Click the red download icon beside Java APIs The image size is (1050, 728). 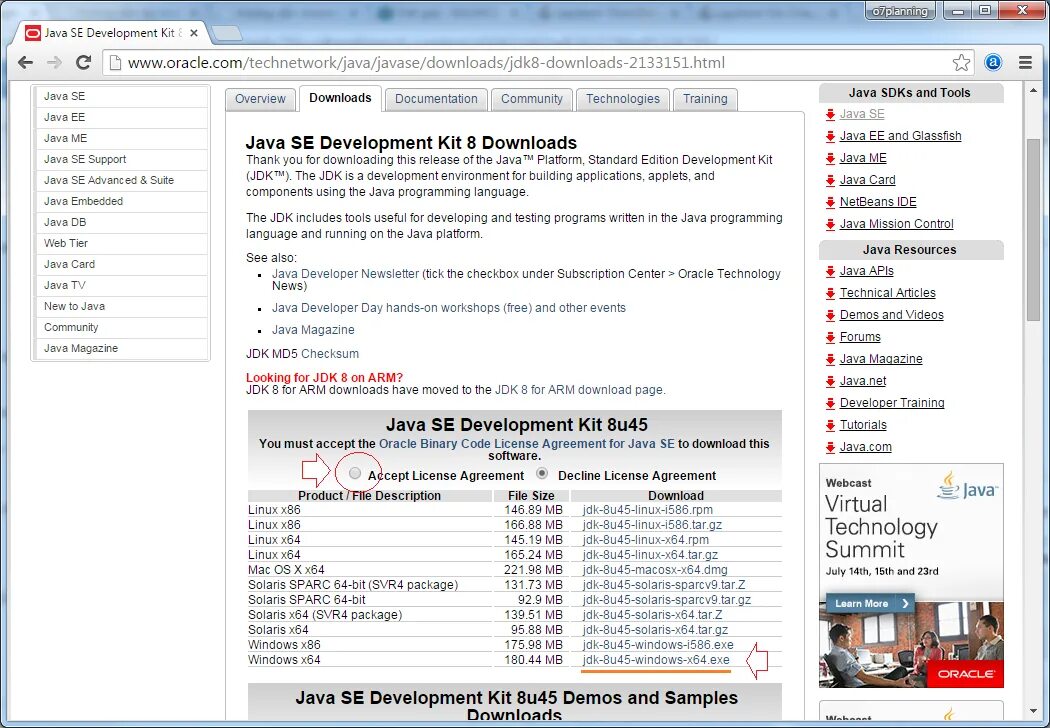830,271
